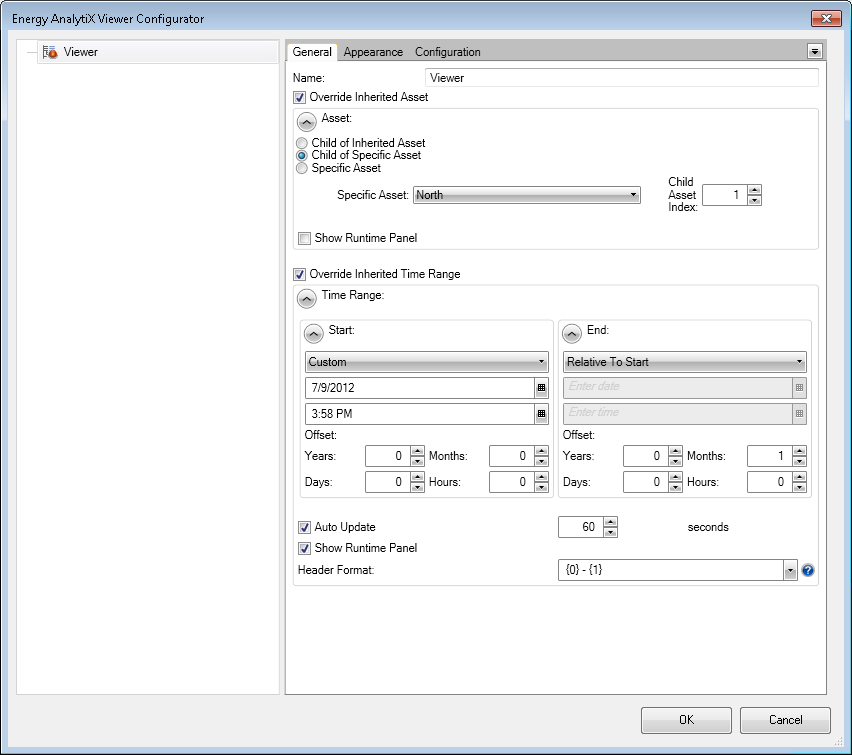This screenshot has height=755, width=852.
Task: Select the Viewer item in the tree
Action: click(x=158, y=52)
